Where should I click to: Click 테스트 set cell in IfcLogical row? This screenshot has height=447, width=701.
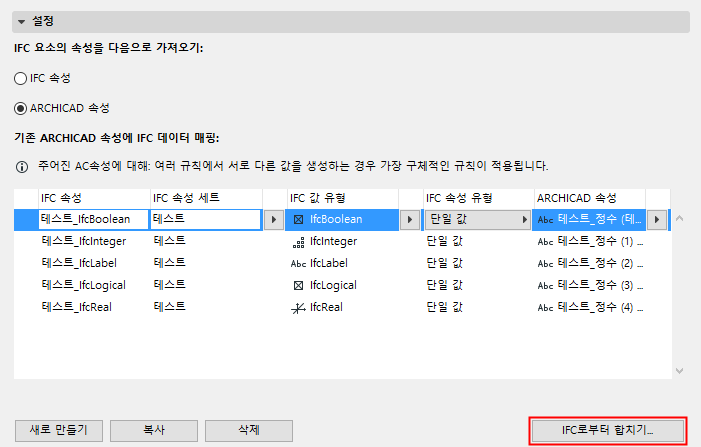pos(169,285)
